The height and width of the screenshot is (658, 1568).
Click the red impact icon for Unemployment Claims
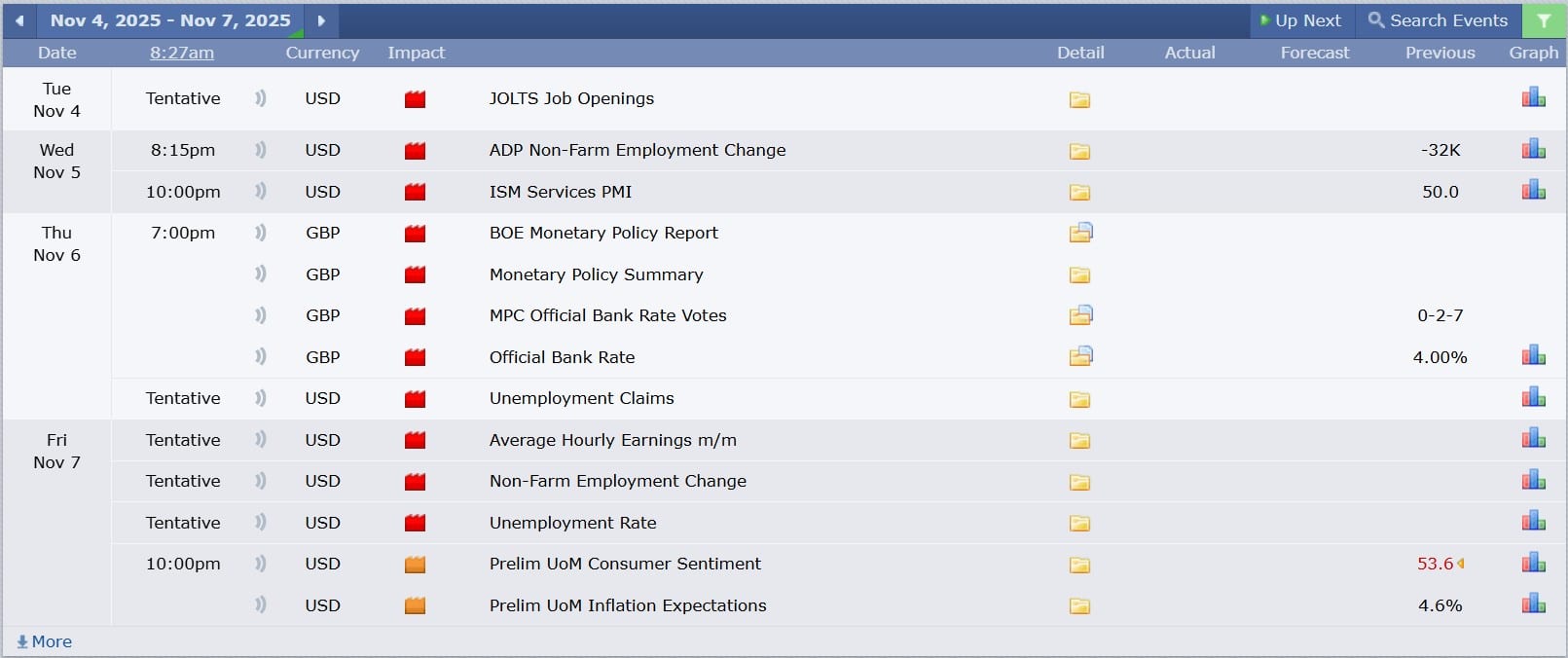pos(415,398)
